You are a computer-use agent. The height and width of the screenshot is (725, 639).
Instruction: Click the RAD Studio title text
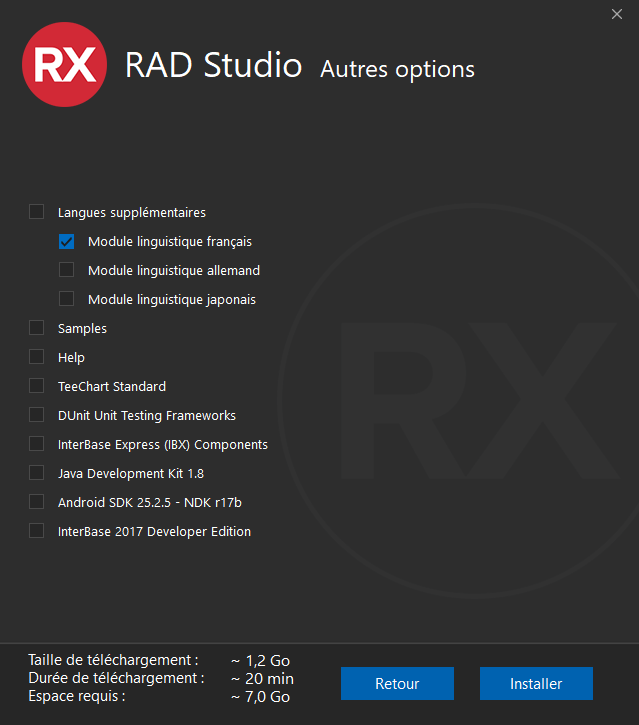point(213,66)
